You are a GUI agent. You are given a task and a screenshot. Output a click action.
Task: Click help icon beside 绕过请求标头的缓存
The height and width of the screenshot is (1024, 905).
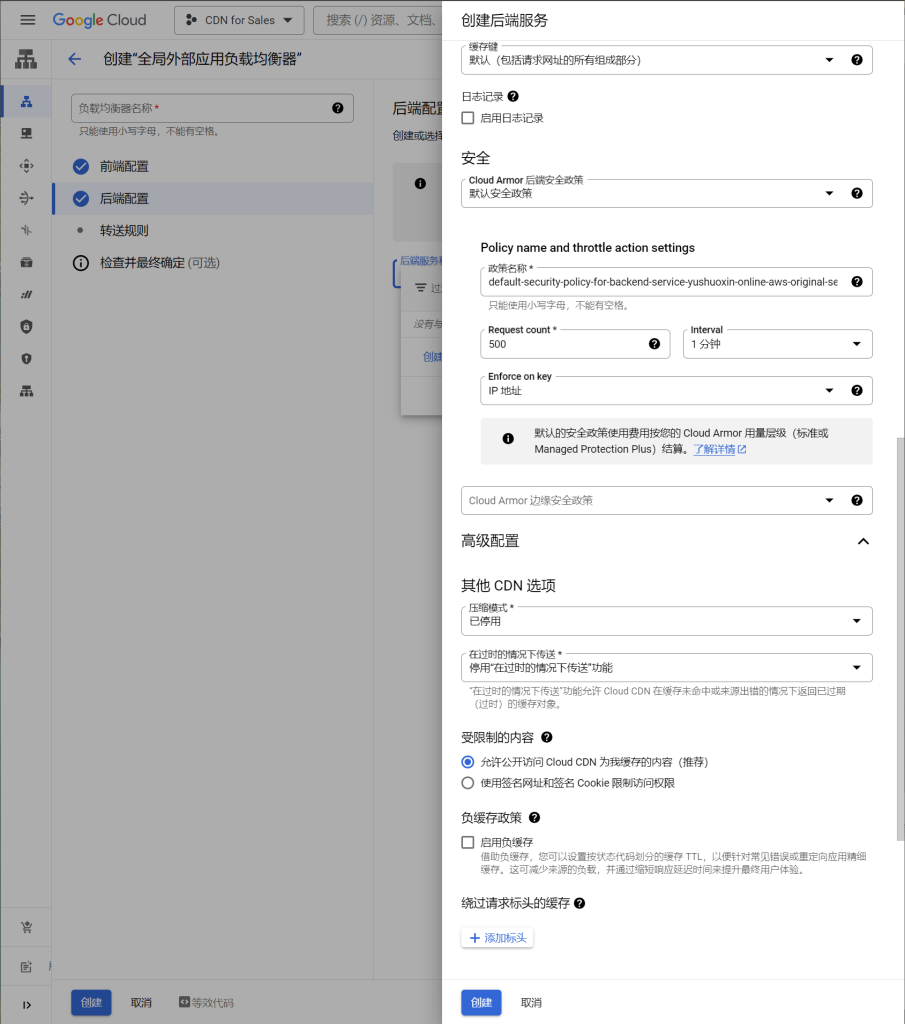[579, 903]
